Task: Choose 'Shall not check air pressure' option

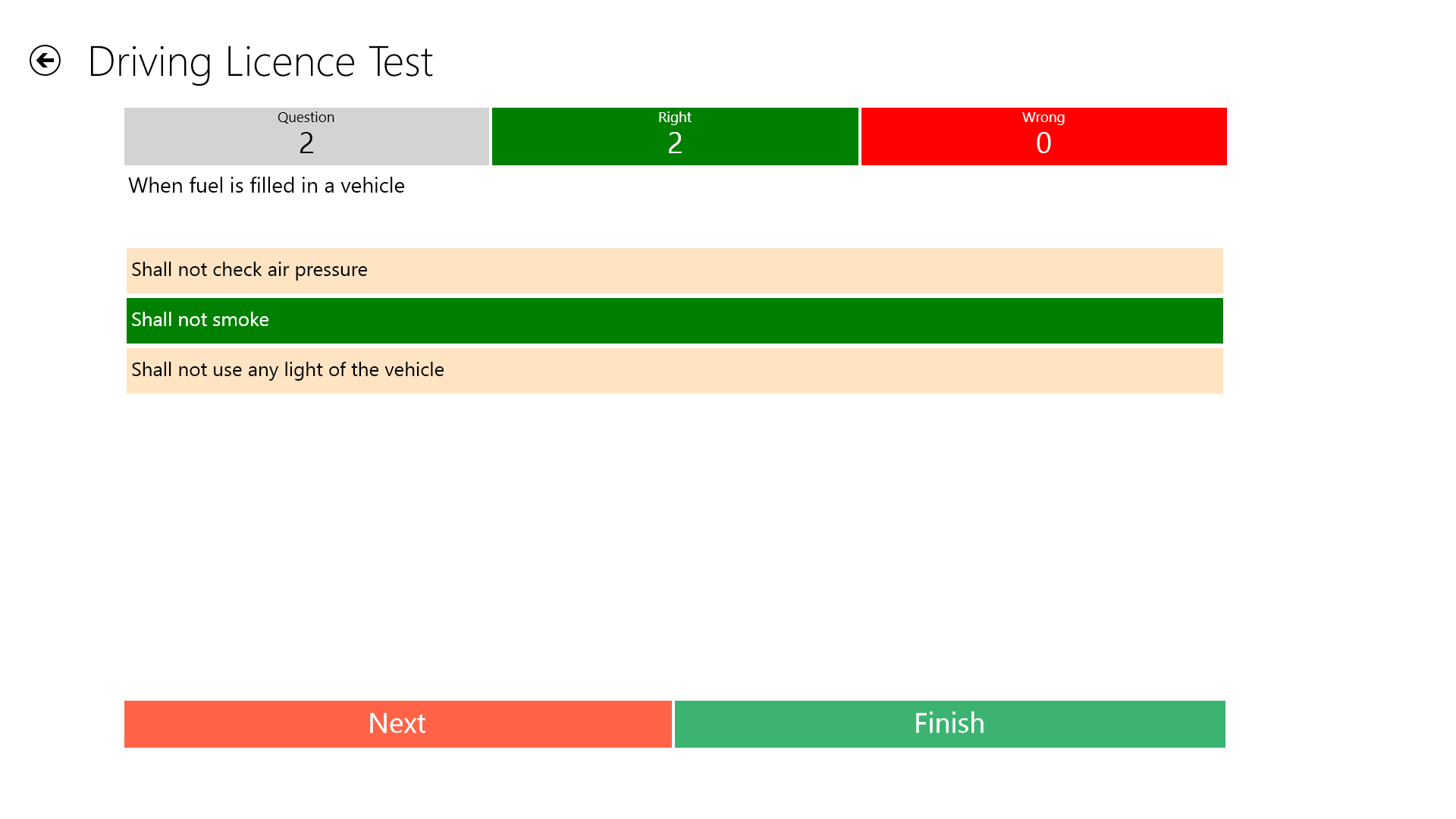Action: tap(674, 270)
